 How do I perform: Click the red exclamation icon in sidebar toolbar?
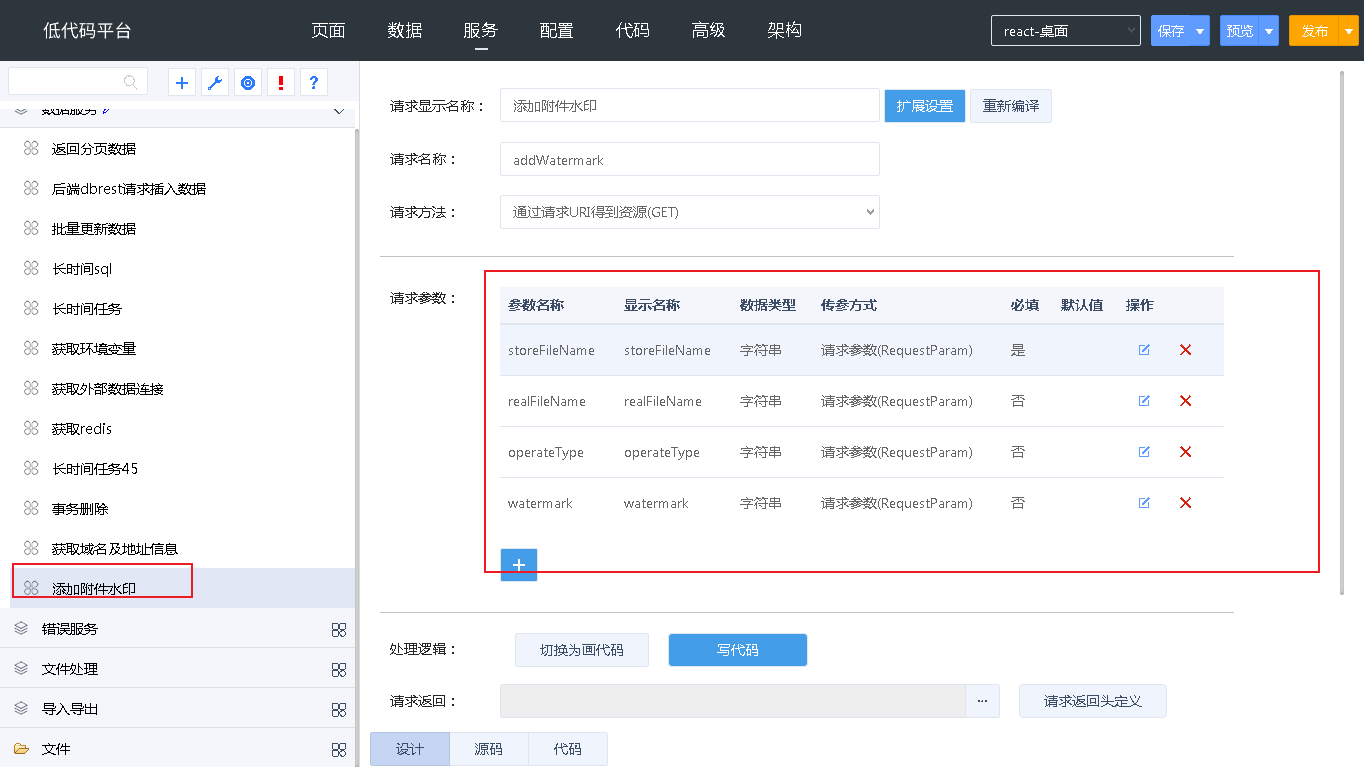click(x=281, y=83)
